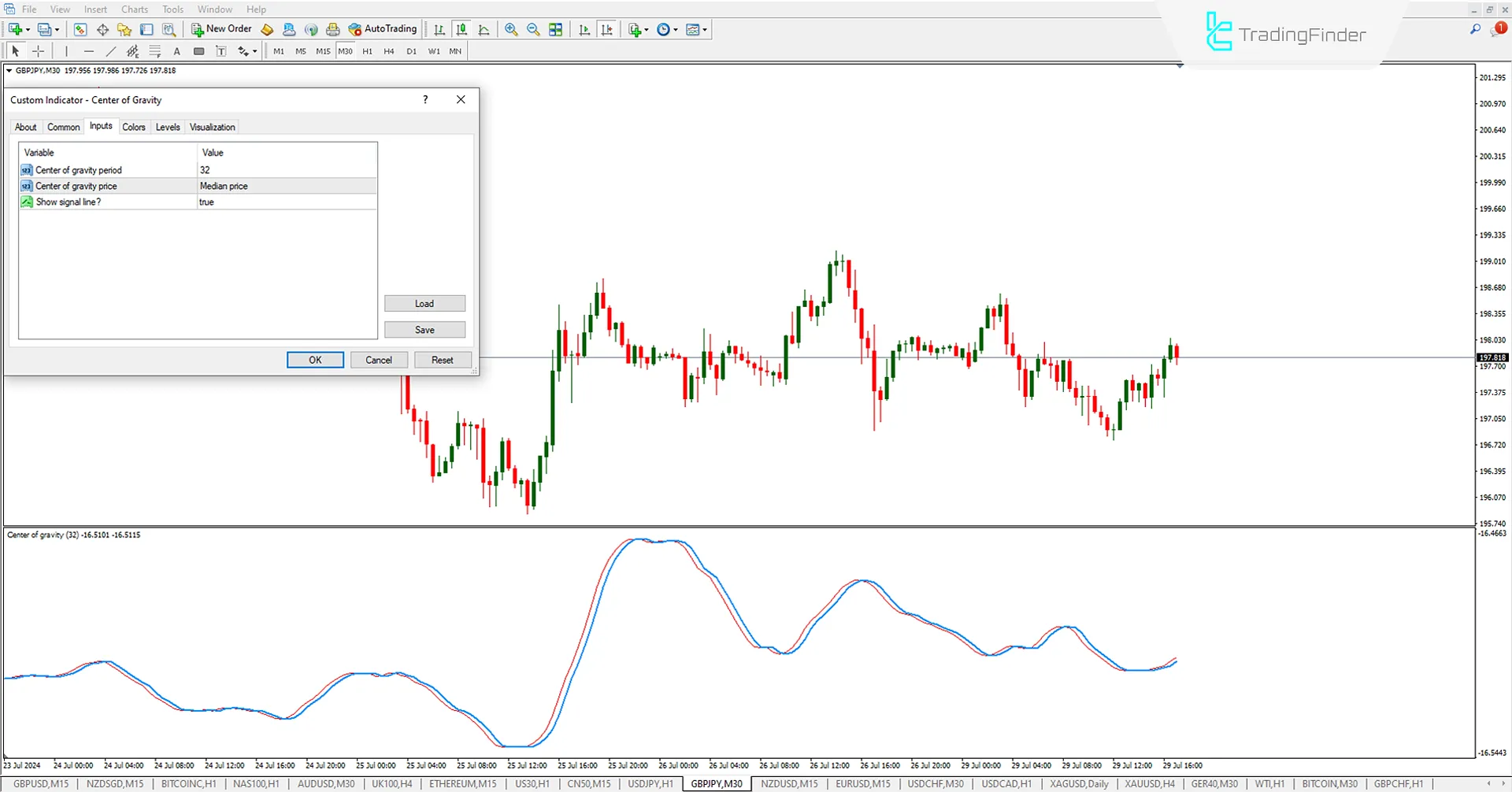Activate the Zoom In tool
The width and height of the screenshot is (1512, 792).
[x=511, y=29]
